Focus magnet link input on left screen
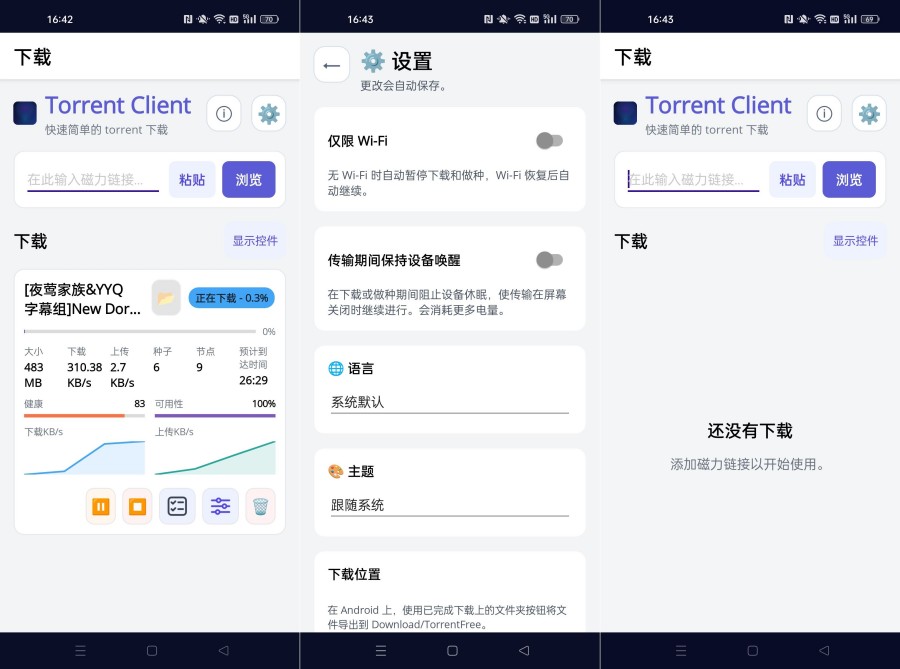Screen dimensions: 900x669 click(x=93, y=180)
